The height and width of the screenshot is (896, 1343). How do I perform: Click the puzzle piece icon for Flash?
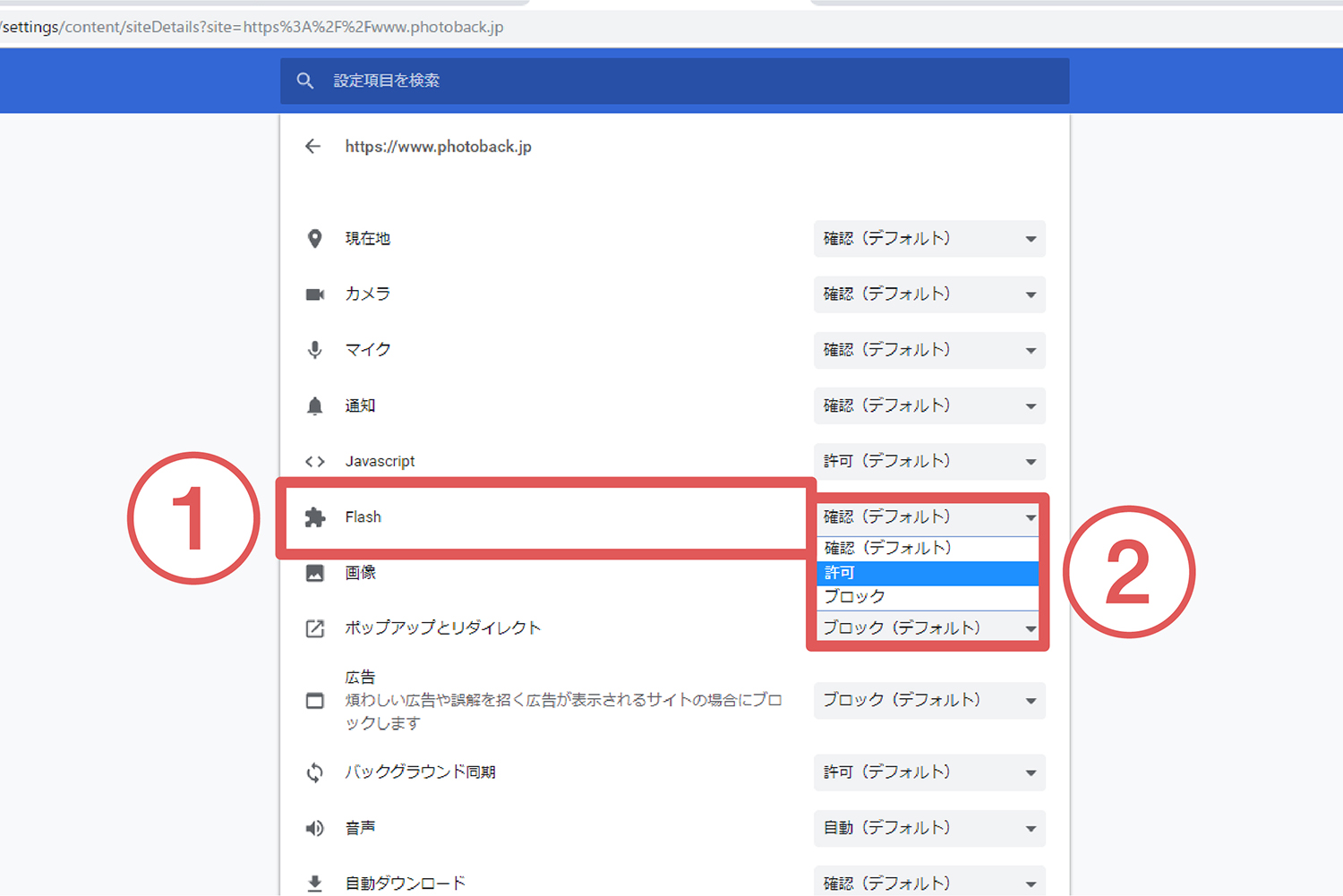(x=315, y=517)
